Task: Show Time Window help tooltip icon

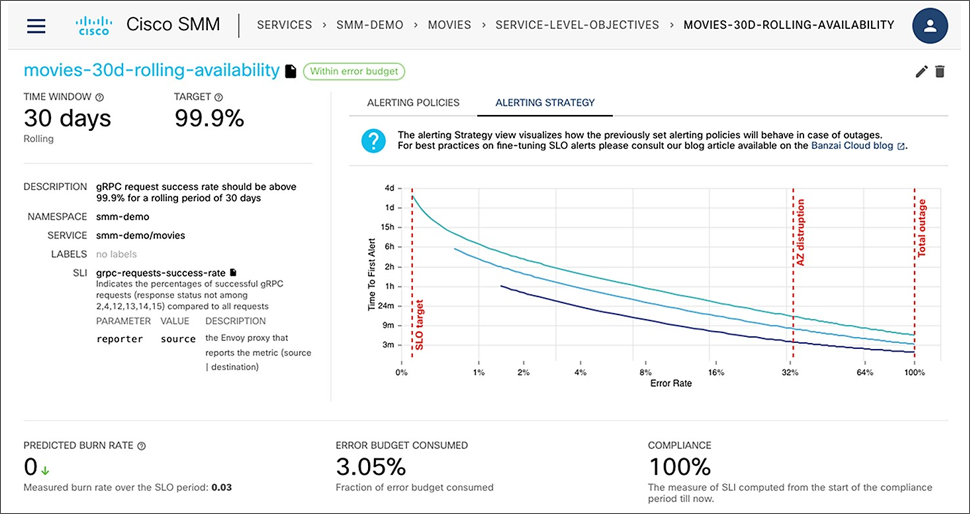Action: tap(100, 97)
